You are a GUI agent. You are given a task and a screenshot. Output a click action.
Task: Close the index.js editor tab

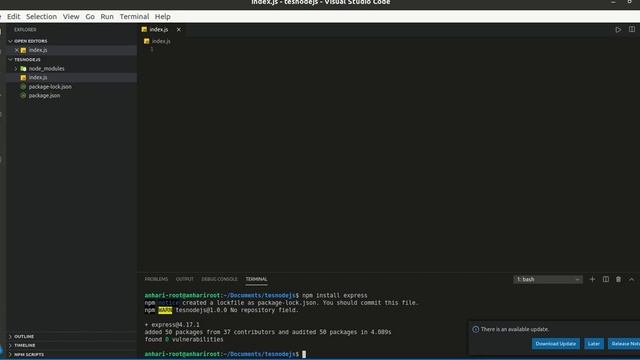point(178,30)
